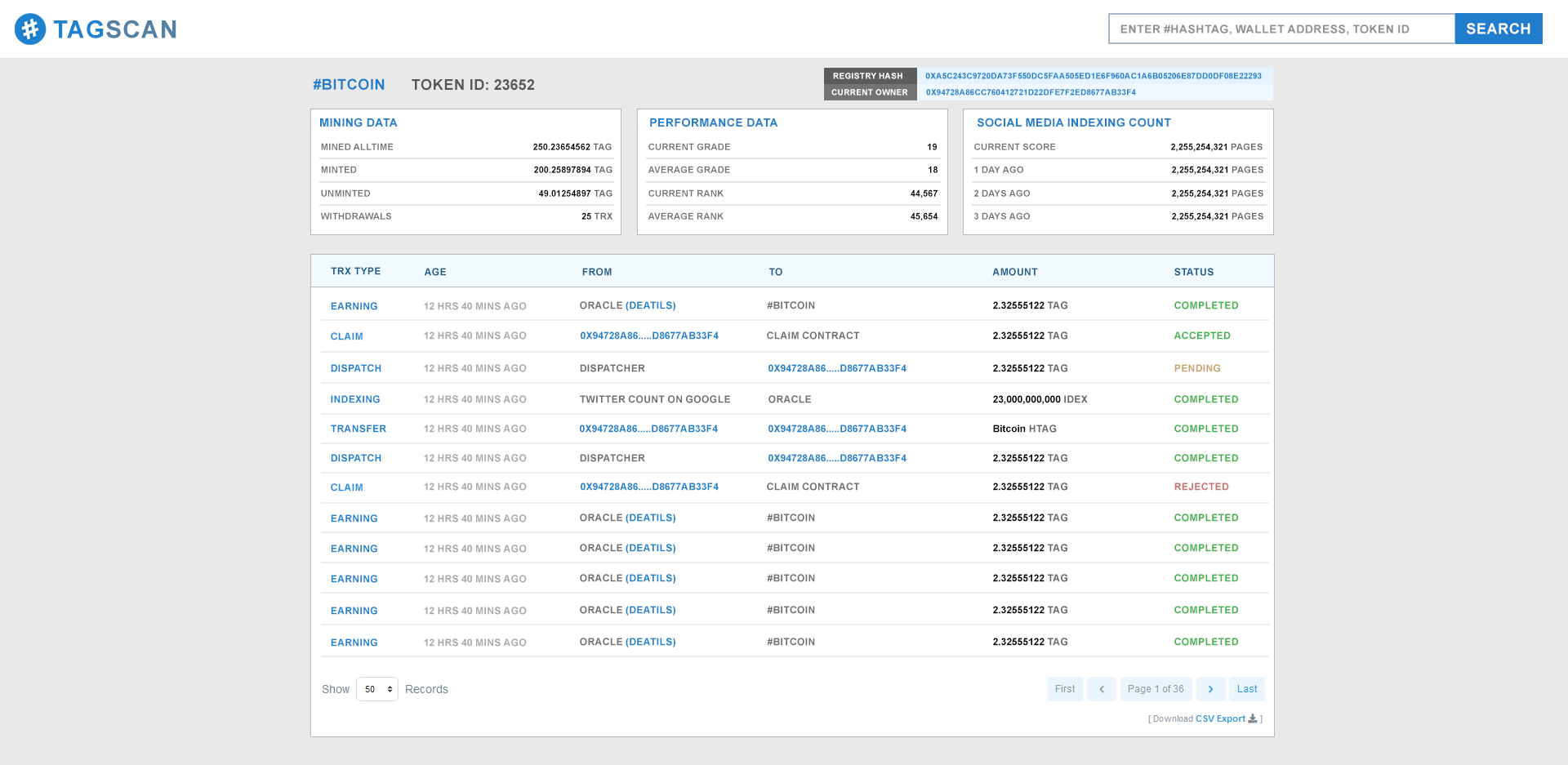Click the CURRENT SCORE label
The image size is (1568, 765).
[1014, 147]
